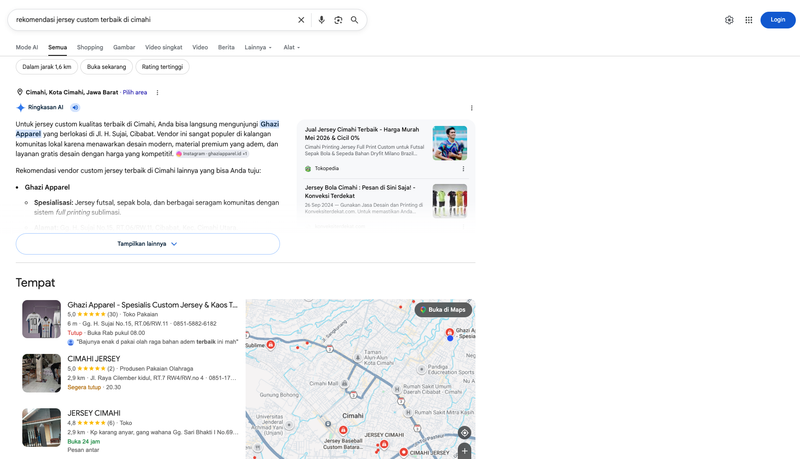Toggle the Buka sekarang filter chip
Screen dimensions: 800x459
[106, 67]
